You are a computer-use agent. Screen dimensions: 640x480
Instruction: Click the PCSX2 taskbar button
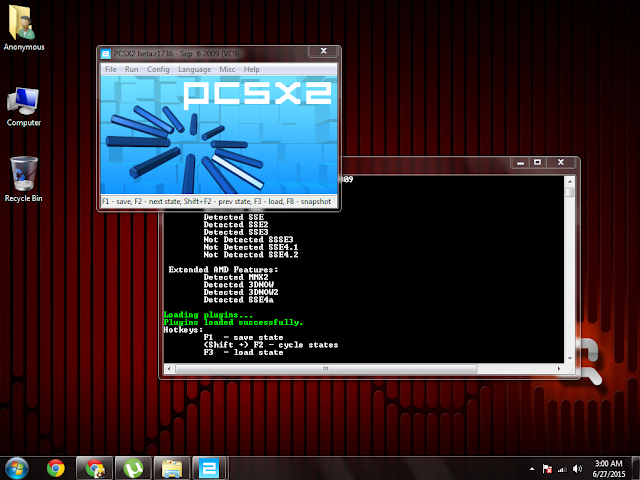point(209,468)
